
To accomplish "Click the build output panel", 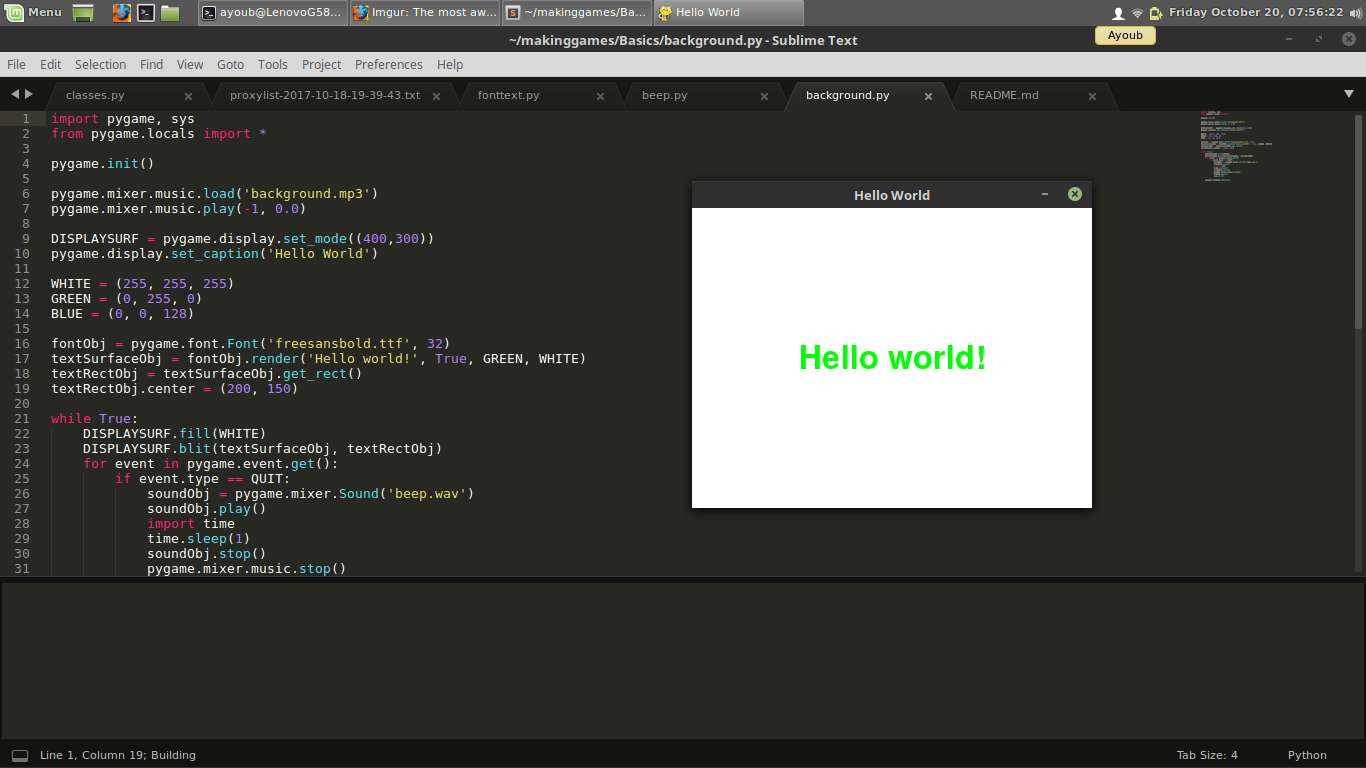I will pyautogui.click(x=683, y=660).
